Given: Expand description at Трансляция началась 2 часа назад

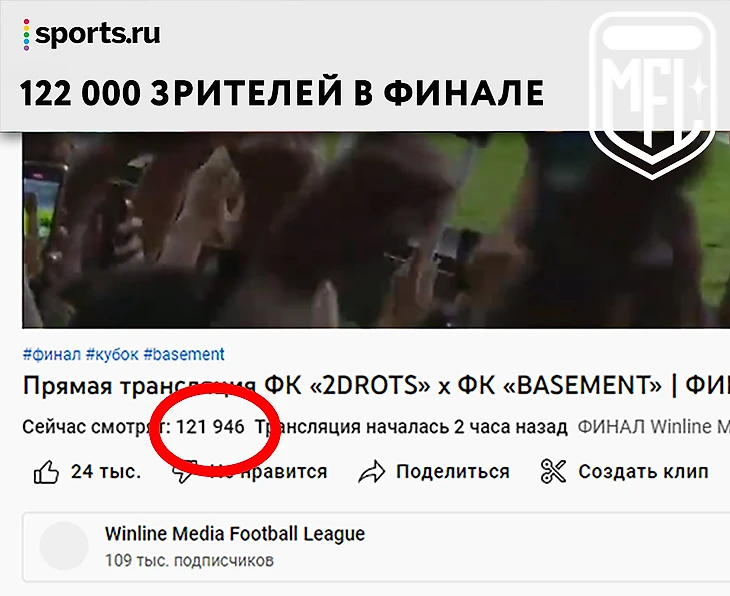Looking at the screenshot, I should pyautogui.click(x=412, y=427).
